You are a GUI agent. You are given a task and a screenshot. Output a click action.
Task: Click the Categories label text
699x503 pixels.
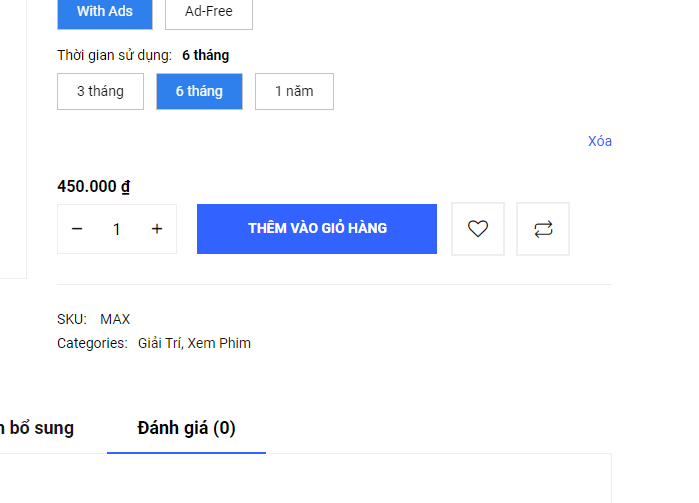click(92, 343)
